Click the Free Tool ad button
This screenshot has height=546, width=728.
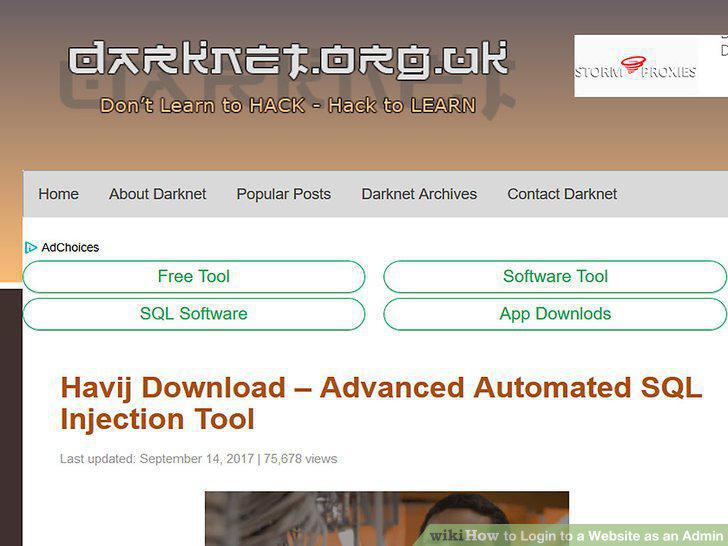(x=194, y=276)
